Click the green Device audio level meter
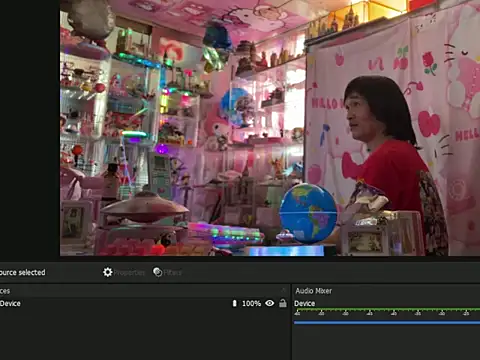Viewport: 480px width, 360px height. pos(387,310)
